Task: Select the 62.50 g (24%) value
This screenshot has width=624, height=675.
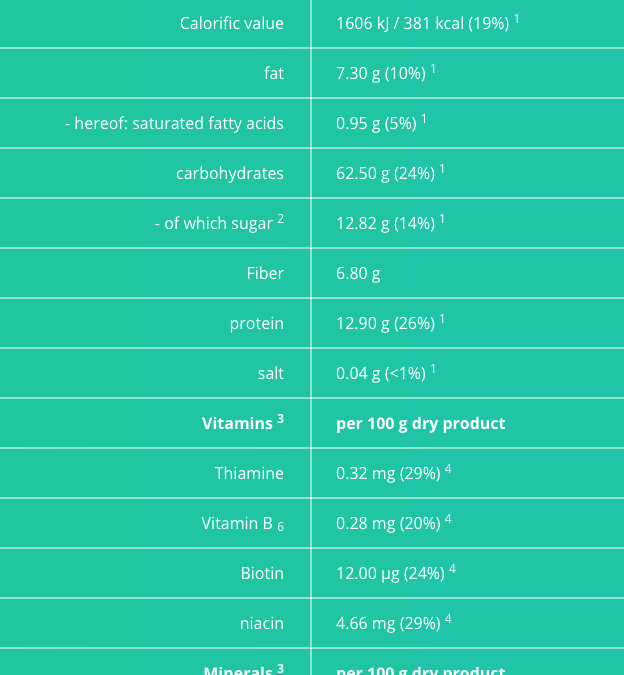Action: 385,173
